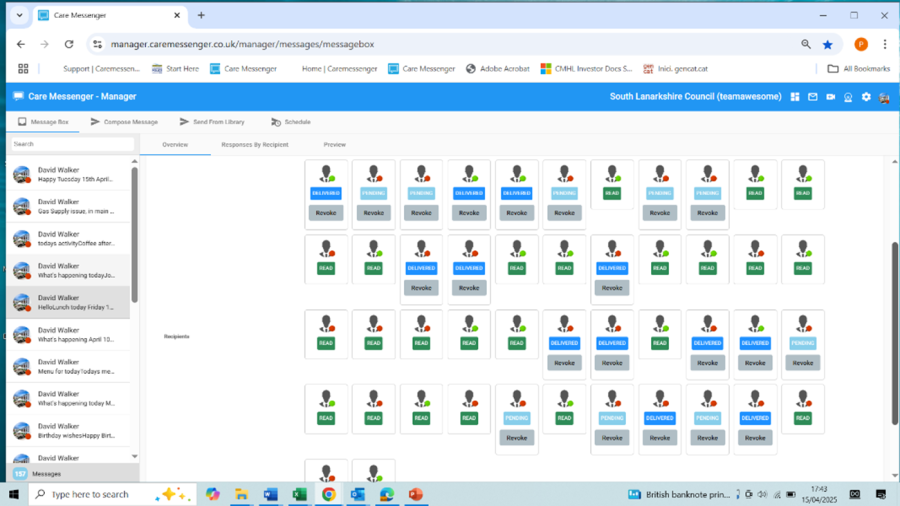The height and width of the screenshot is (506, 900).
Task: Open the Windows Start menu
Action: click(14, 494)
